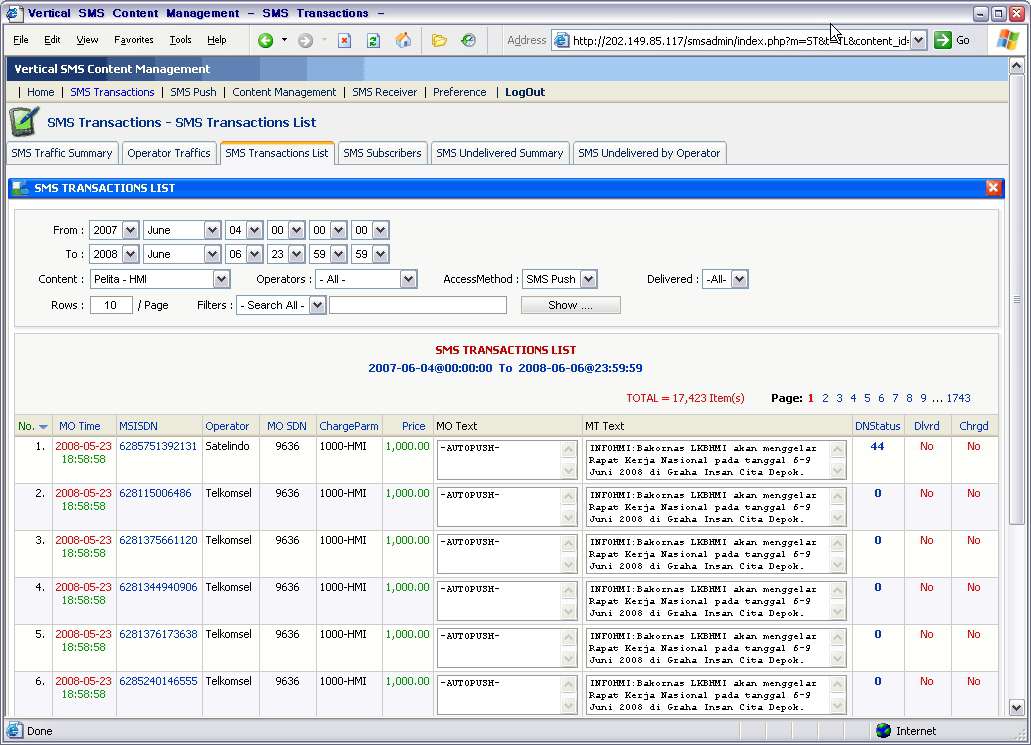The height and width of the screenshot is (745, 1031).
Task: Go to page 1743 of results
Action: coord(958,398)
